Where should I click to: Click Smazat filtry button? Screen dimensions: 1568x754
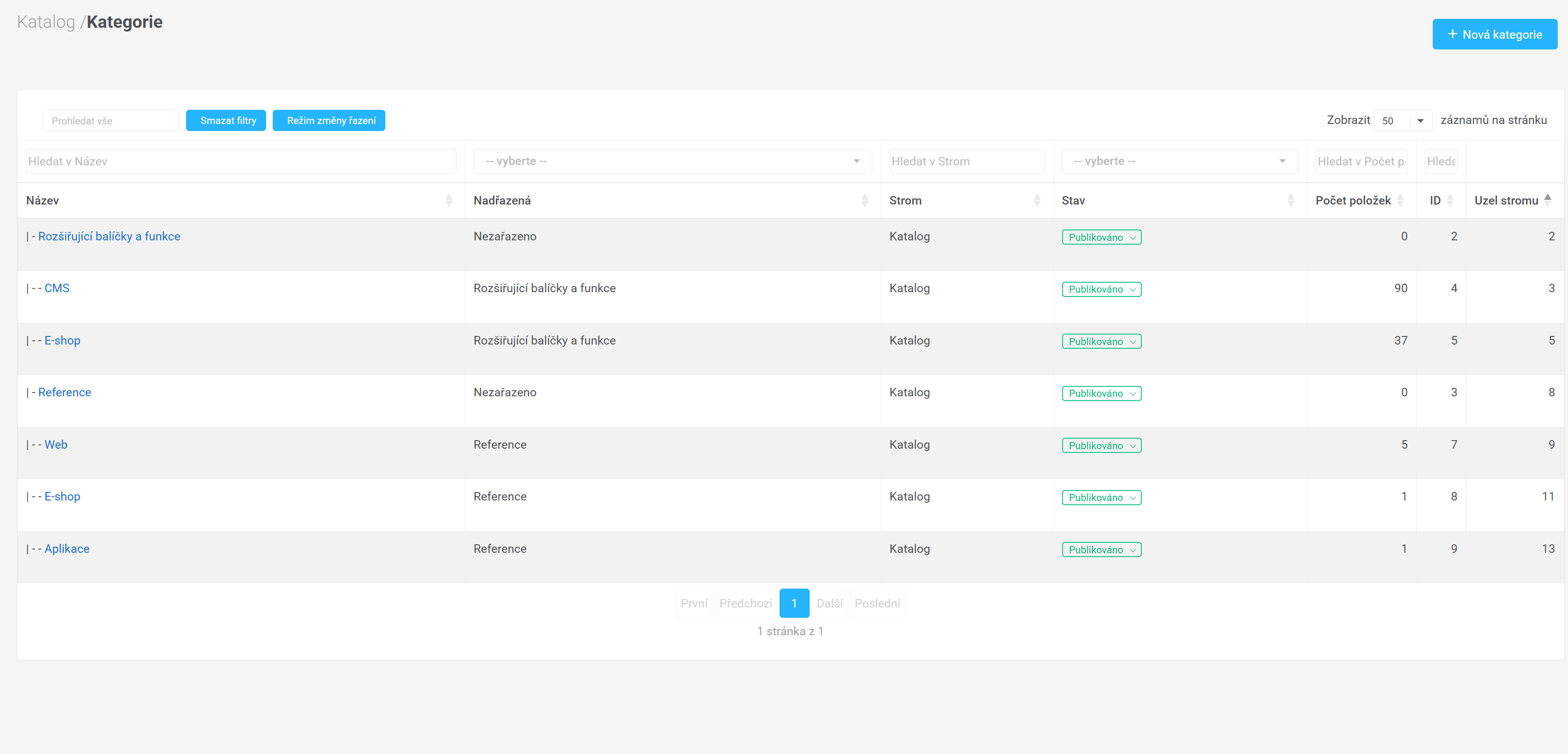[225, 121]
